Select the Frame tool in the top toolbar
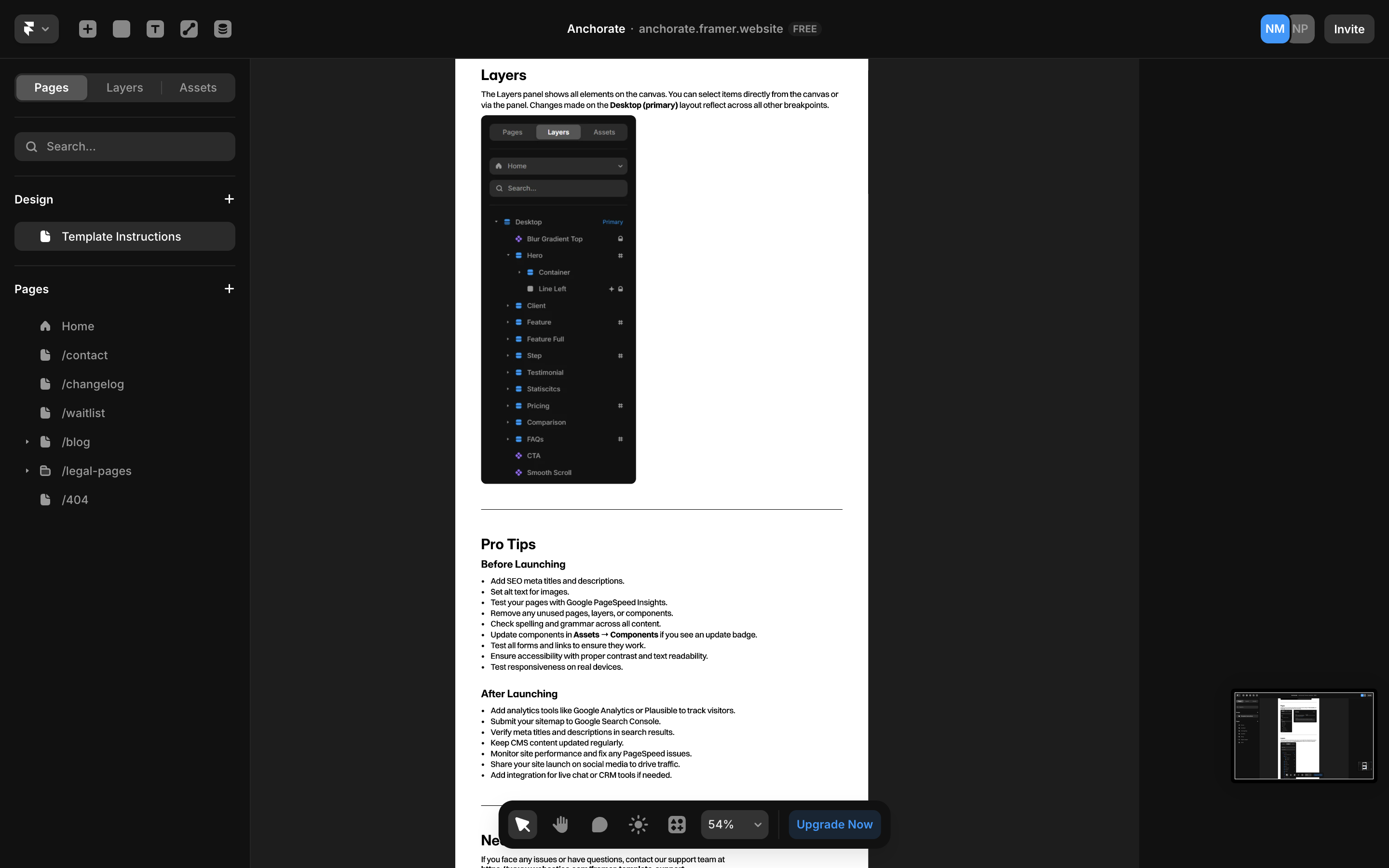This screenshot has width=1389, height=868. click(x=121, y=29)
